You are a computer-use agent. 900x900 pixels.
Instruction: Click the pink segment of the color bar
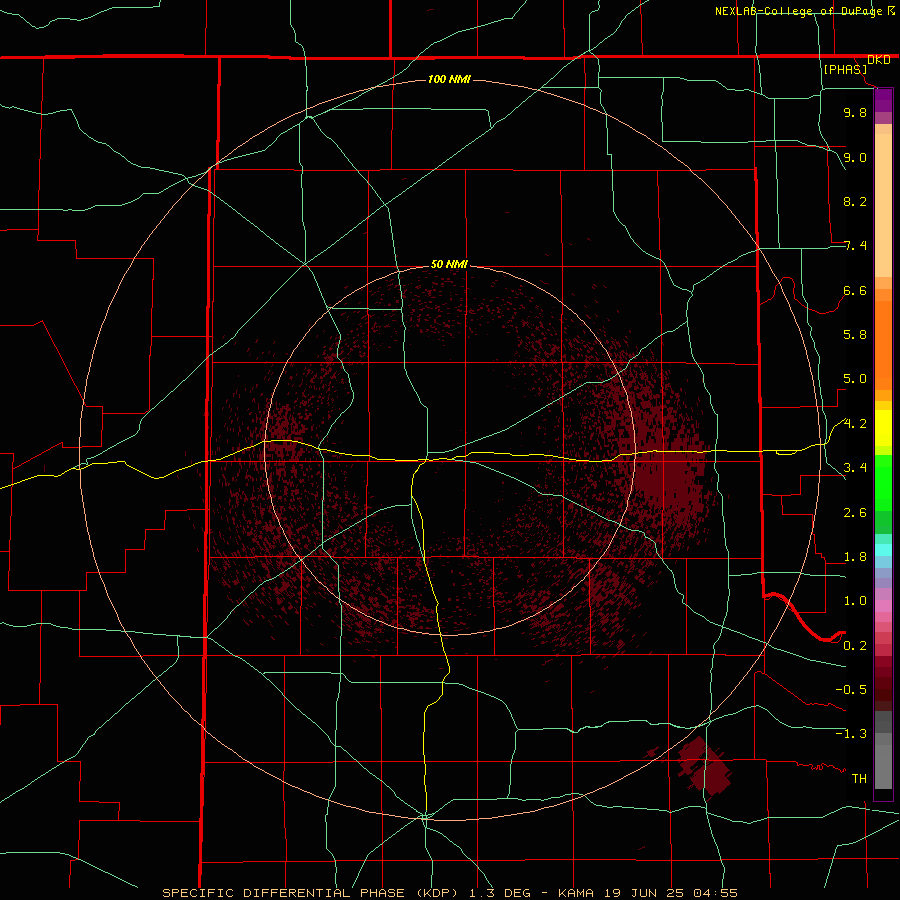click(x=883, y=606)
